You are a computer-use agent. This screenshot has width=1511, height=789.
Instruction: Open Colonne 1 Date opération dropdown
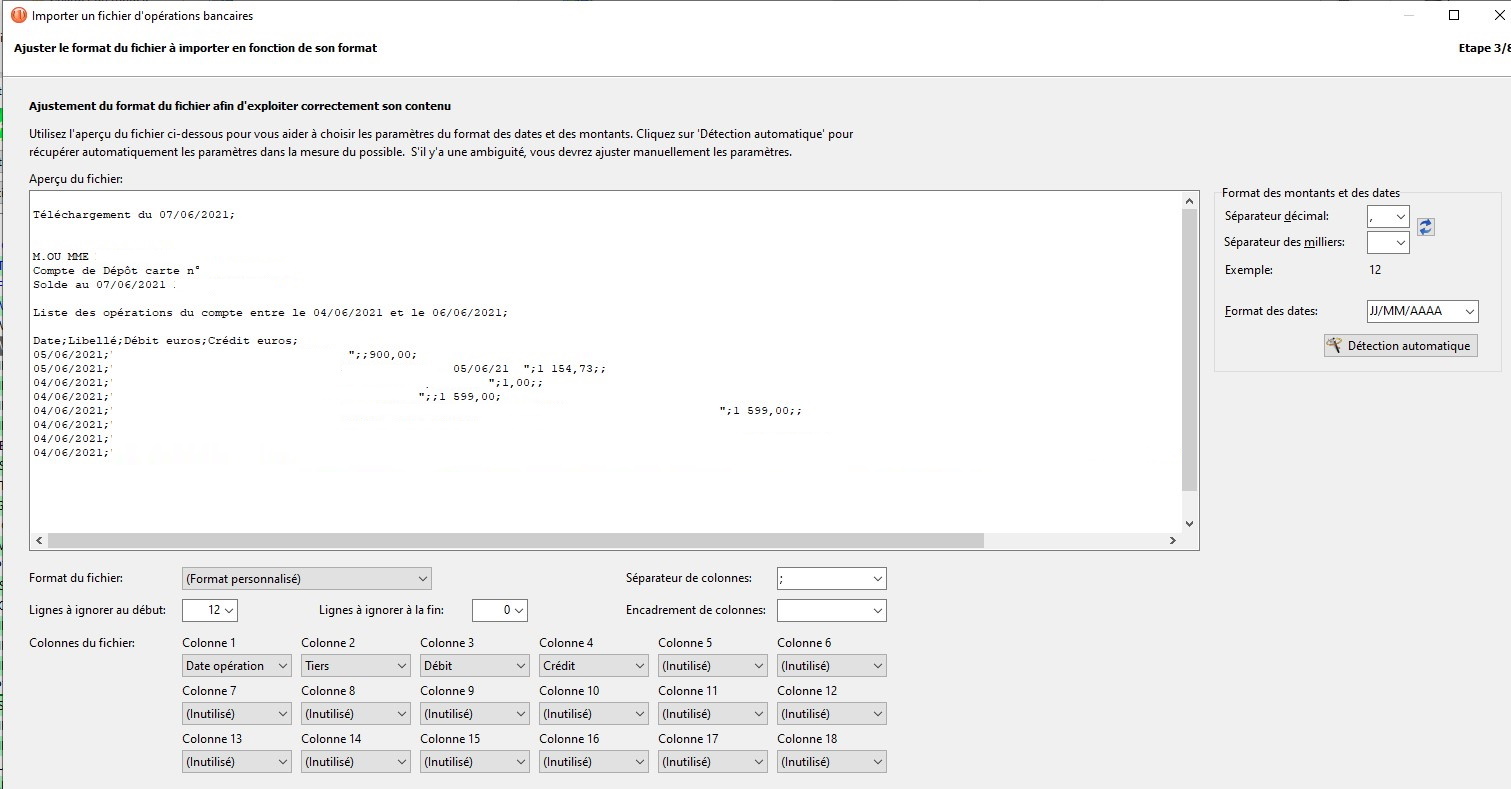236,666
